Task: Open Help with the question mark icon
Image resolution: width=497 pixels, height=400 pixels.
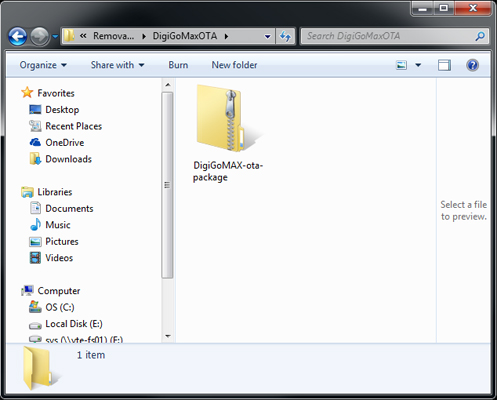Action: pyautogui.click(x=472, y=65)
